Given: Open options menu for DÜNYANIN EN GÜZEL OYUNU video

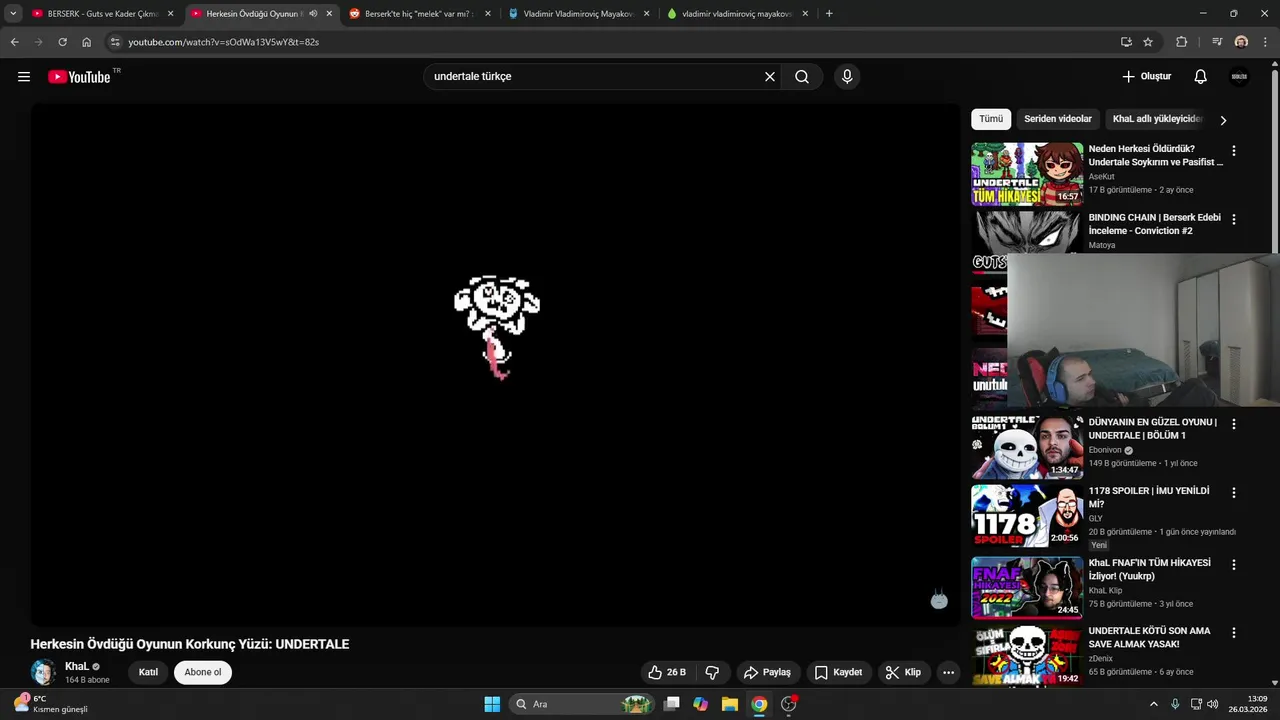Looking at the screenshot, I should (x=1233, y=424).
